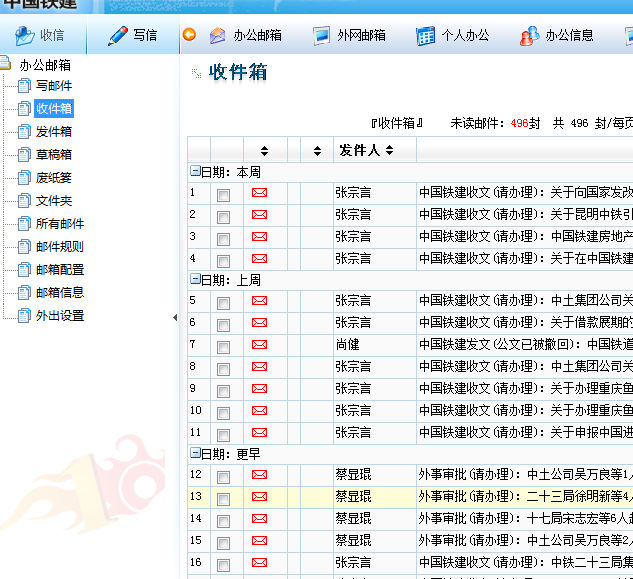
Task: Click the 收件箱 page heading
Action: tap(238, 73)
